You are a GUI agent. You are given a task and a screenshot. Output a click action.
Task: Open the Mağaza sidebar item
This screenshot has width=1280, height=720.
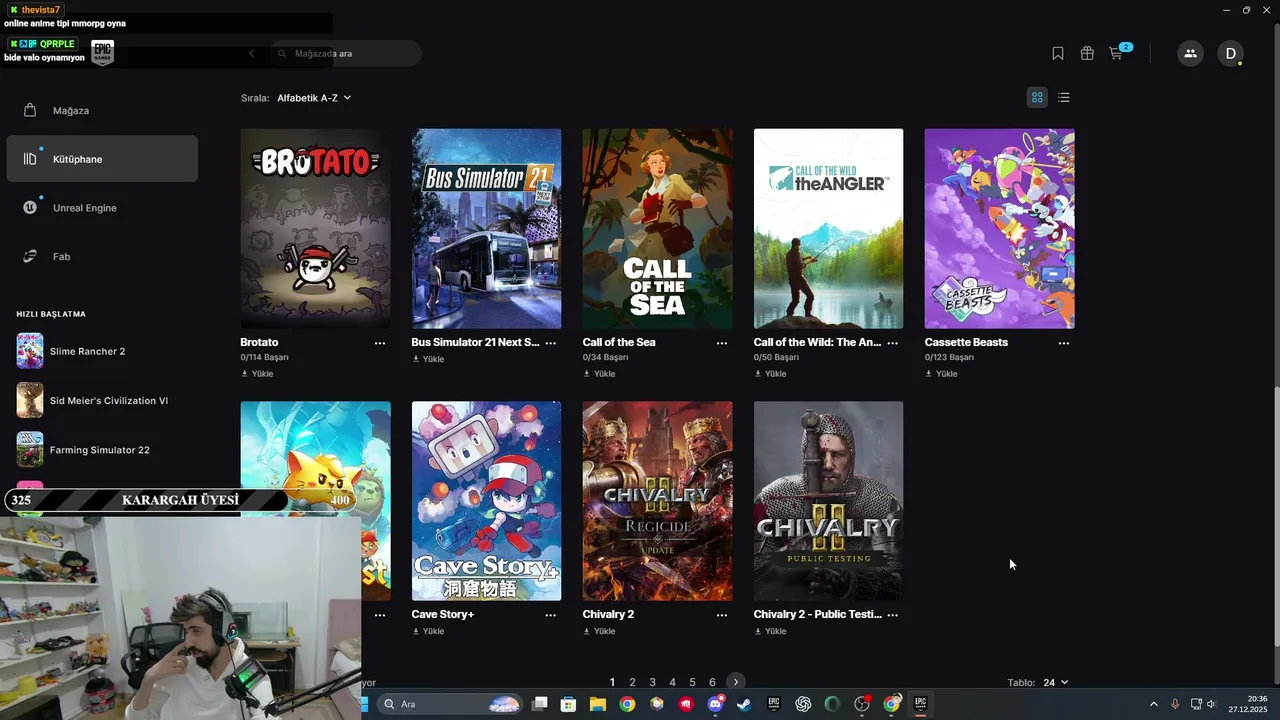click(102, 110)
